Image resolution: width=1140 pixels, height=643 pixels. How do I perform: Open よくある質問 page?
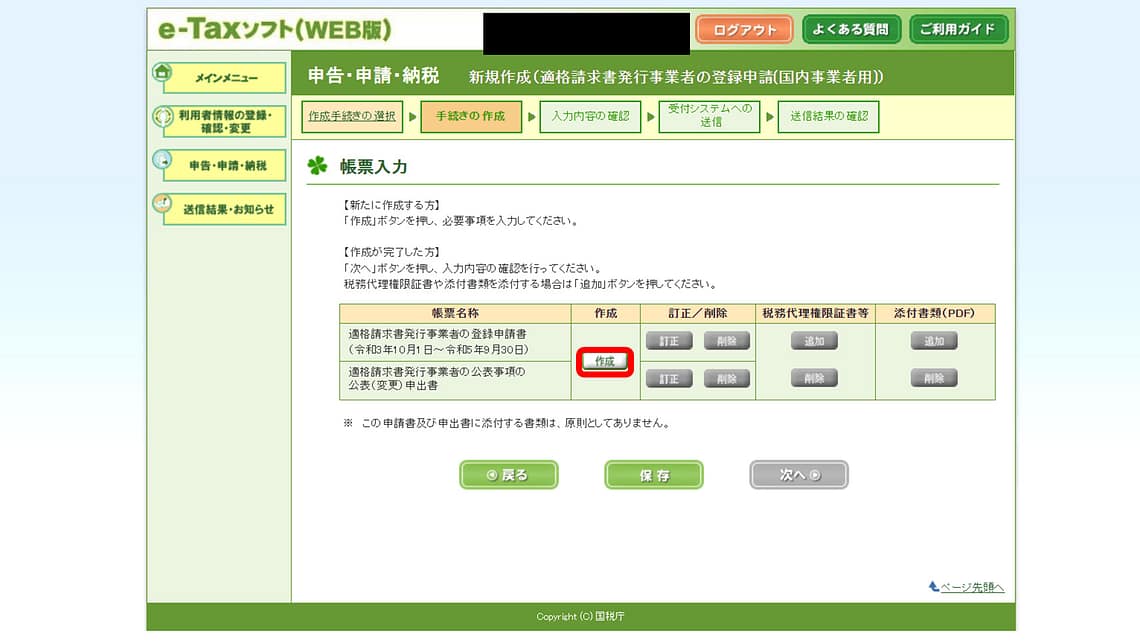(x=851, y=30)
